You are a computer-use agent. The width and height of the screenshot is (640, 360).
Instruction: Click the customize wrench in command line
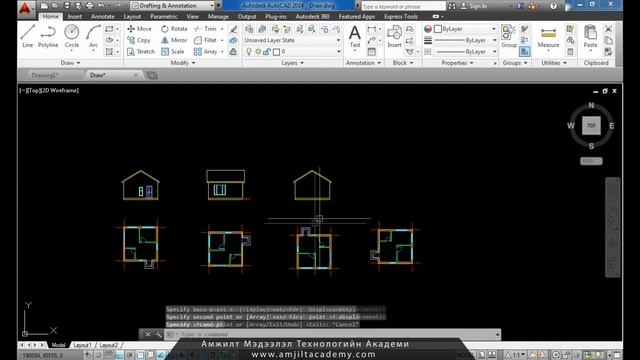(158, 334)
